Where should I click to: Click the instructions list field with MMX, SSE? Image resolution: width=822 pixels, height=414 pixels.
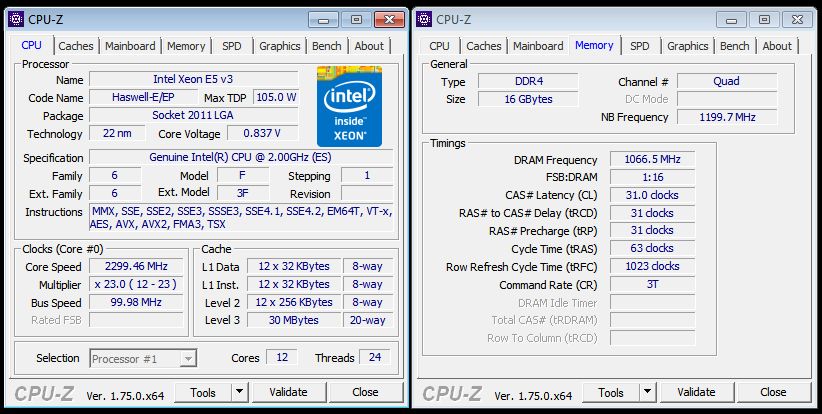241,217
